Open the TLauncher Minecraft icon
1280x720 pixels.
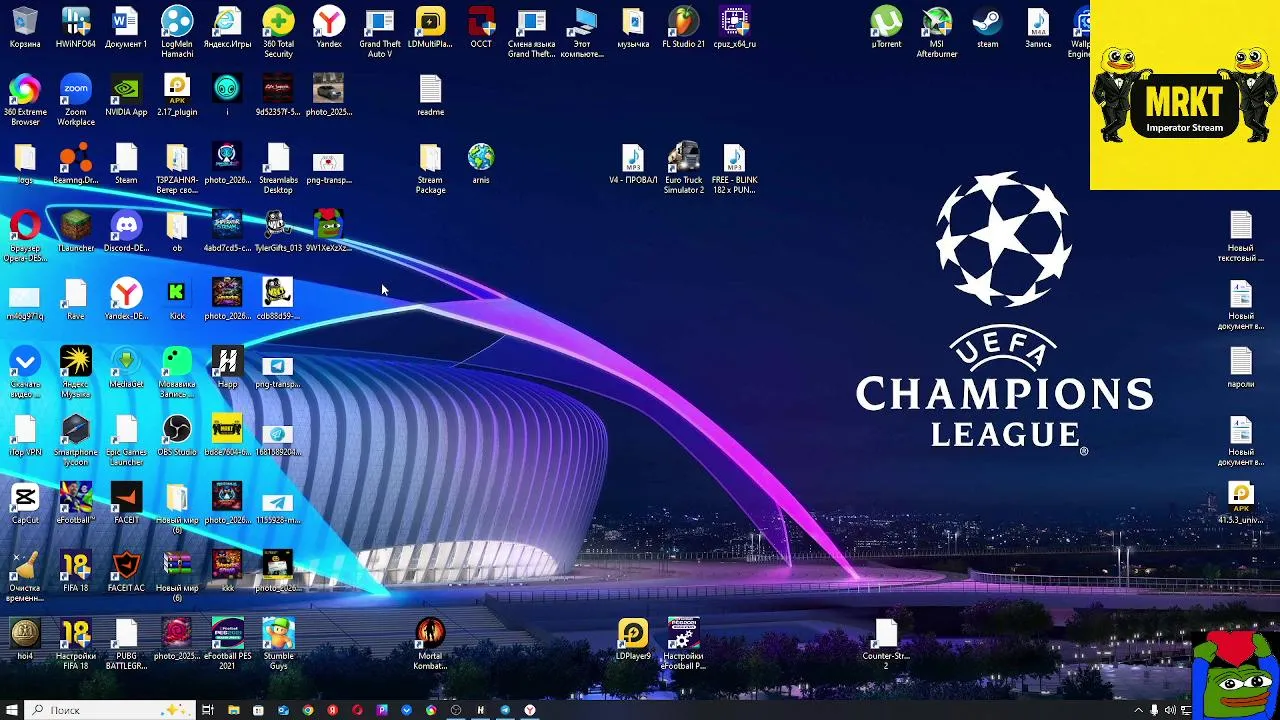pos(75,232)
